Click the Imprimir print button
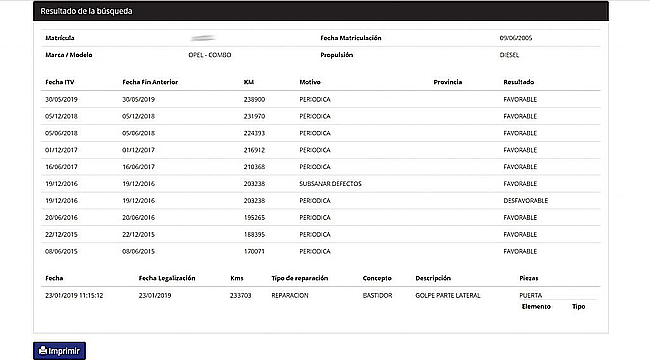The image size is (650, 362). [x=59, y=351]
